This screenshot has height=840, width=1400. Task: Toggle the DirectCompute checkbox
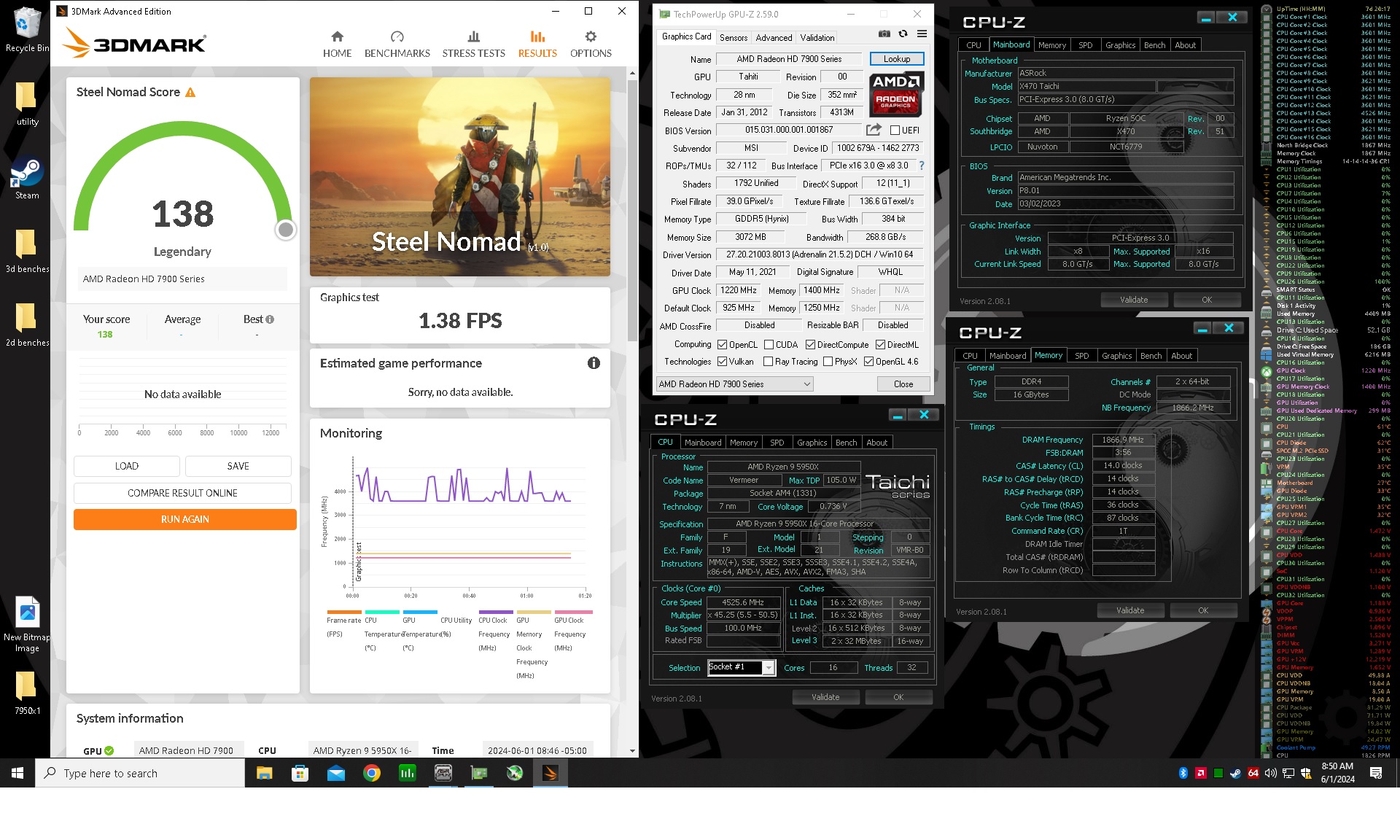810,345
